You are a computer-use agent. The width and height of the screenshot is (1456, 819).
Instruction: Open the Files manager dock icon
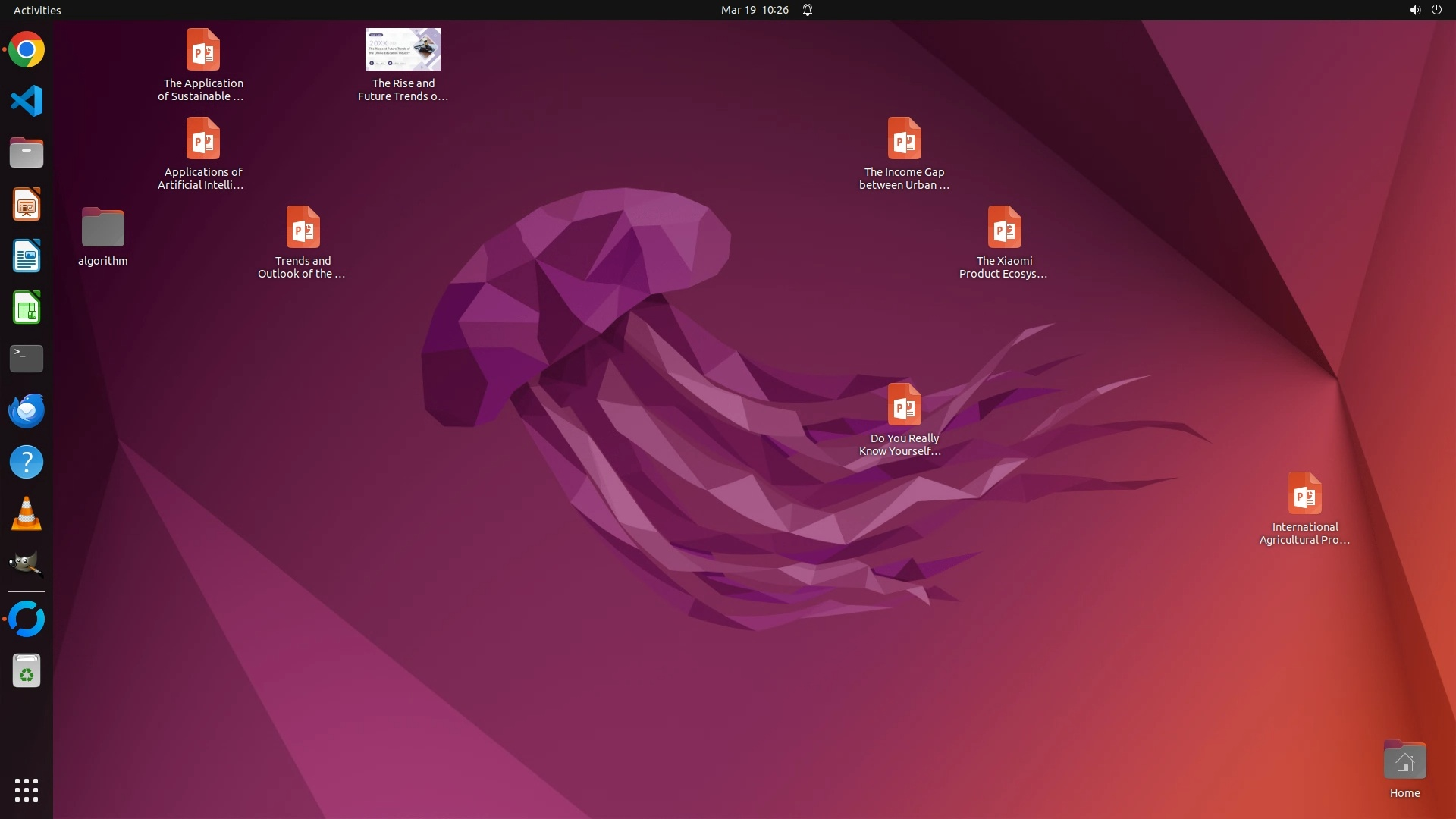(27, 152)
